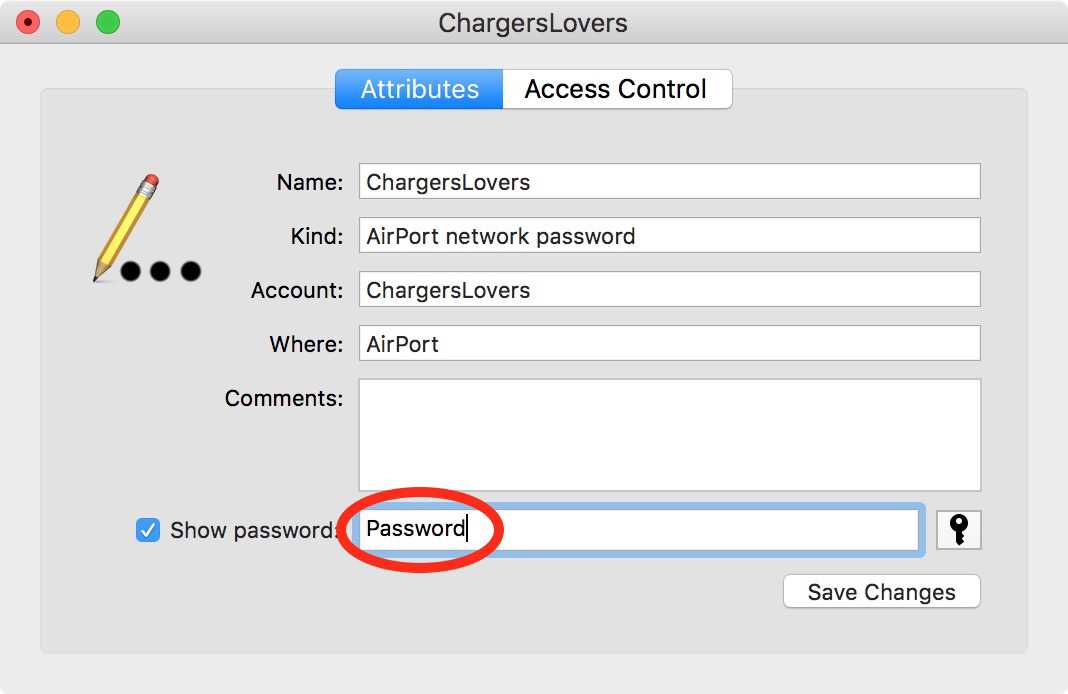Click the pencil password item icon

[x=146, y=231]
